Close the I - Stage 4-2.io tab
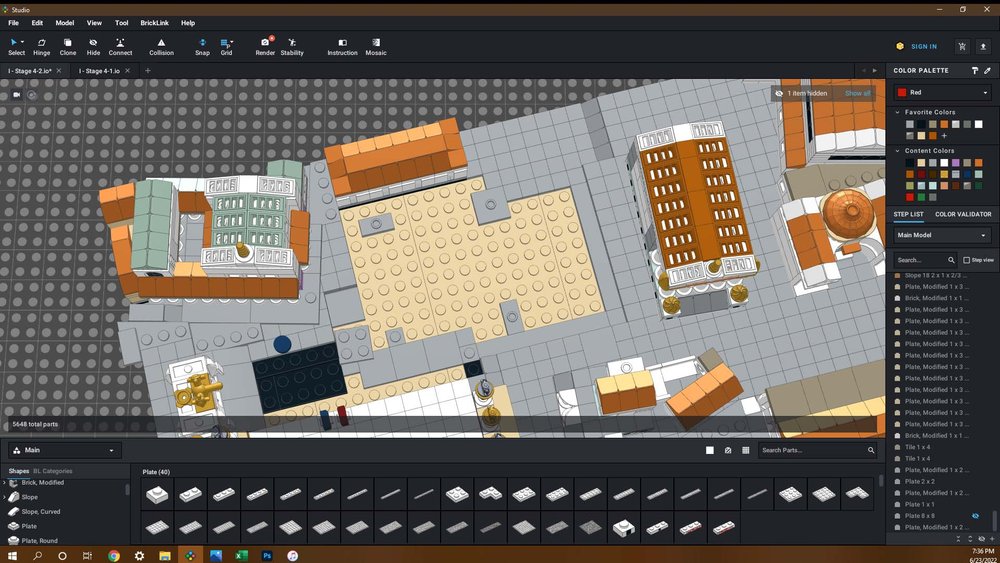Viewport: 1000px width, 563px height. 59,71
